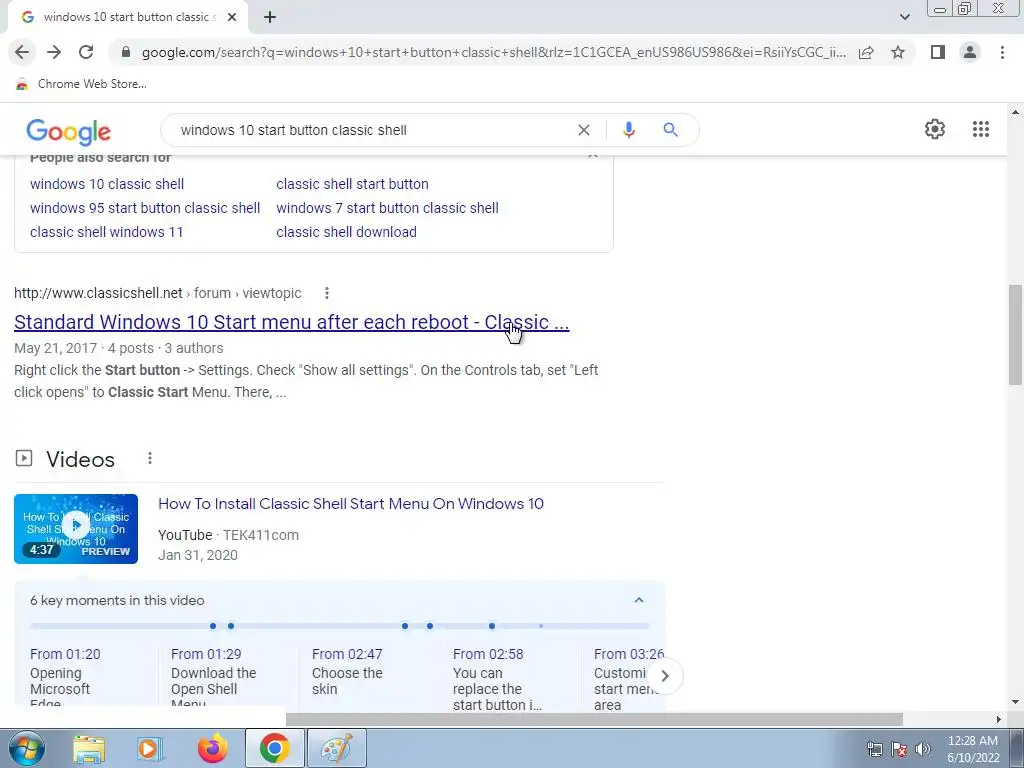Screen dimensions: 1024x768
Task: Share this page via address bar icon
Action: tap(866, 52)
